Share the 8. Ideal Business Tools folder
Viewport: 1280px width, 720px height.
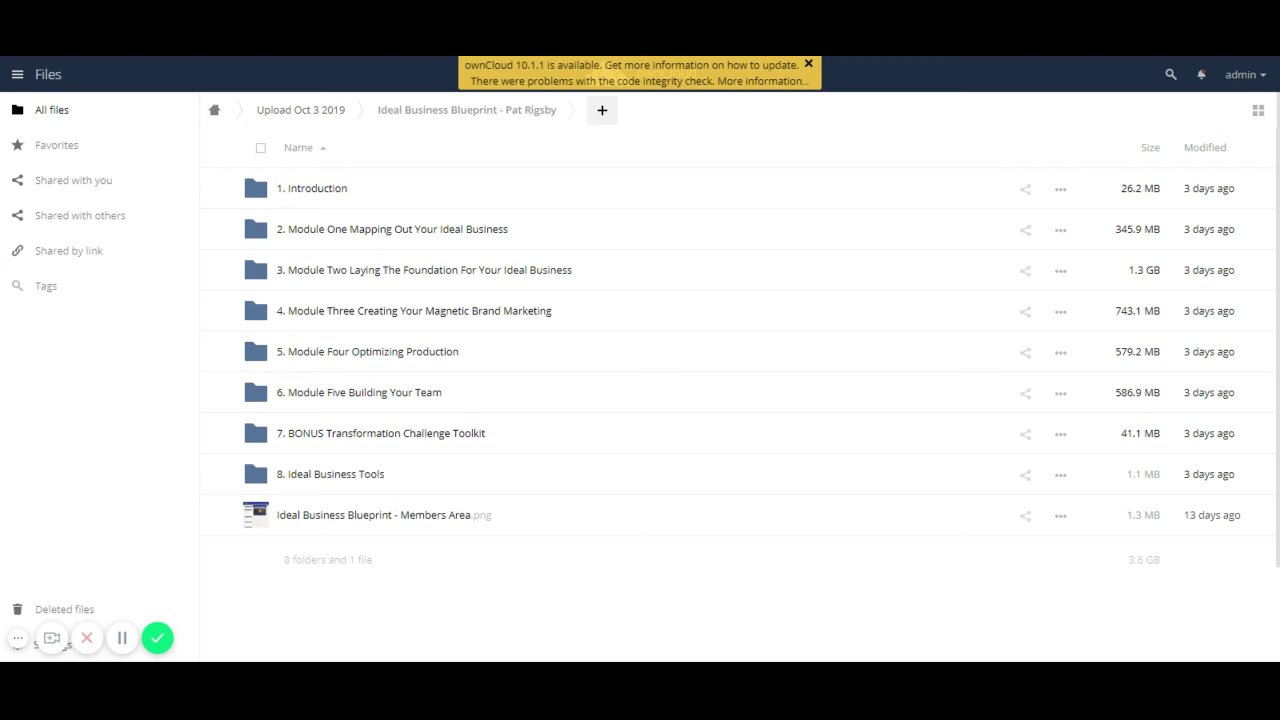tap(1025, 475)
